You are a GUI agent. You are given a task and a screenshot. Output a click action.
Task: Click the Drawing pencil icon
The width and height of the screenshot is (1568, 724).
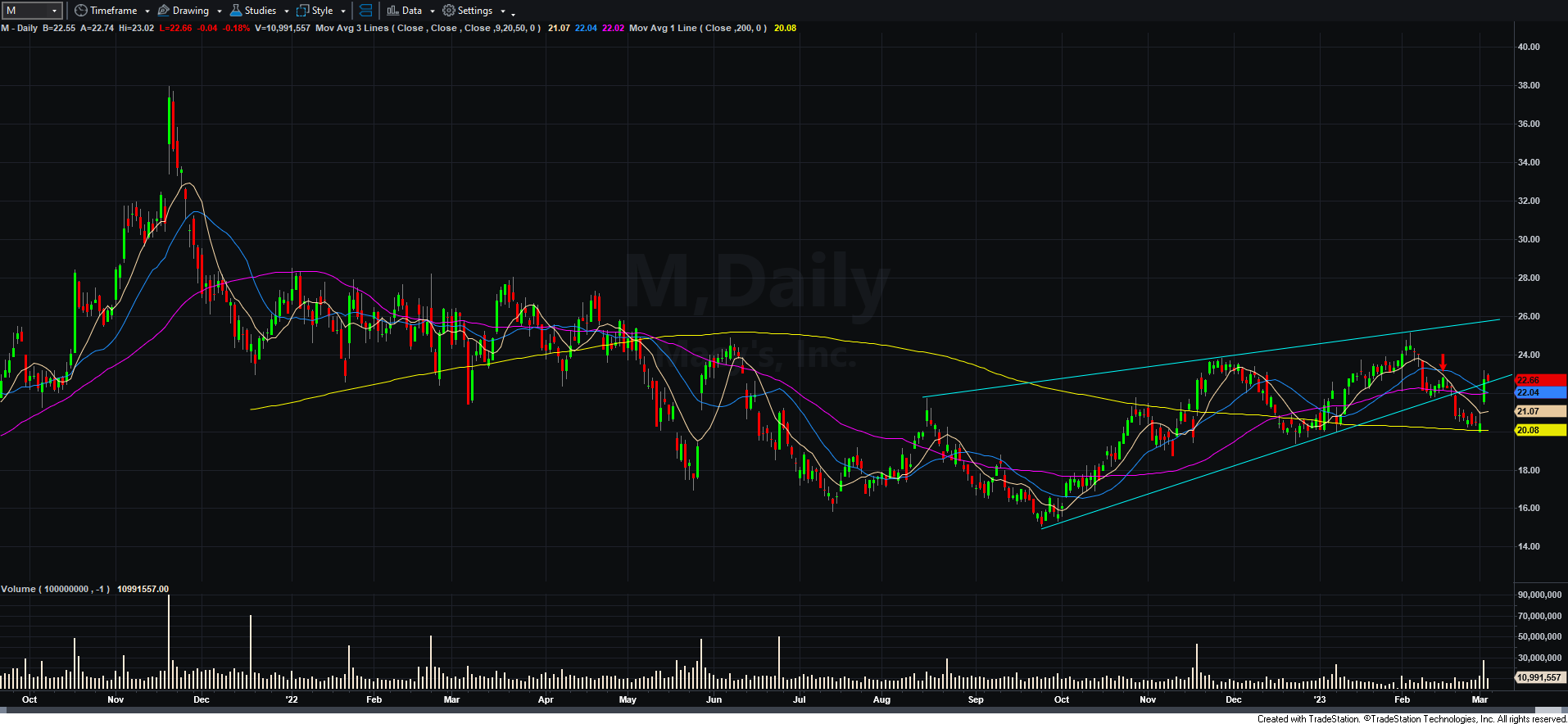(163, 11)
